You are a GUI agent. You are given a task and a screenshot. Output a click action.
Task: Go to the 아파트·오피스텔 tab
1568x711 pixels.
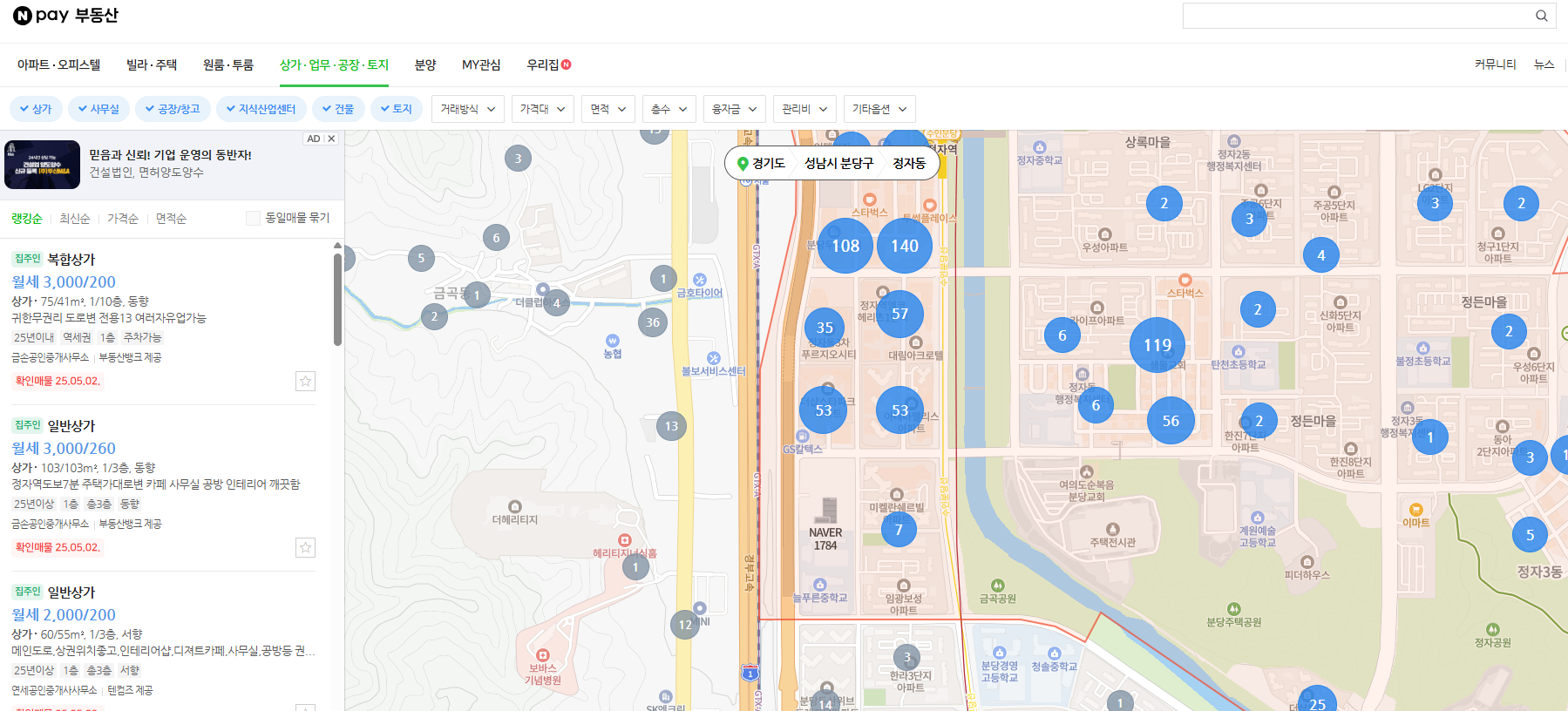click(x=59, y=64)
